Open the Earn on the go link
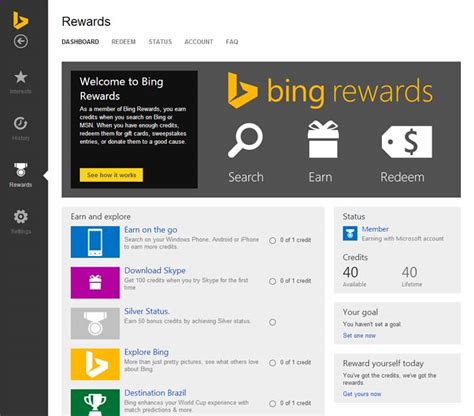 (x=151, y=230)
